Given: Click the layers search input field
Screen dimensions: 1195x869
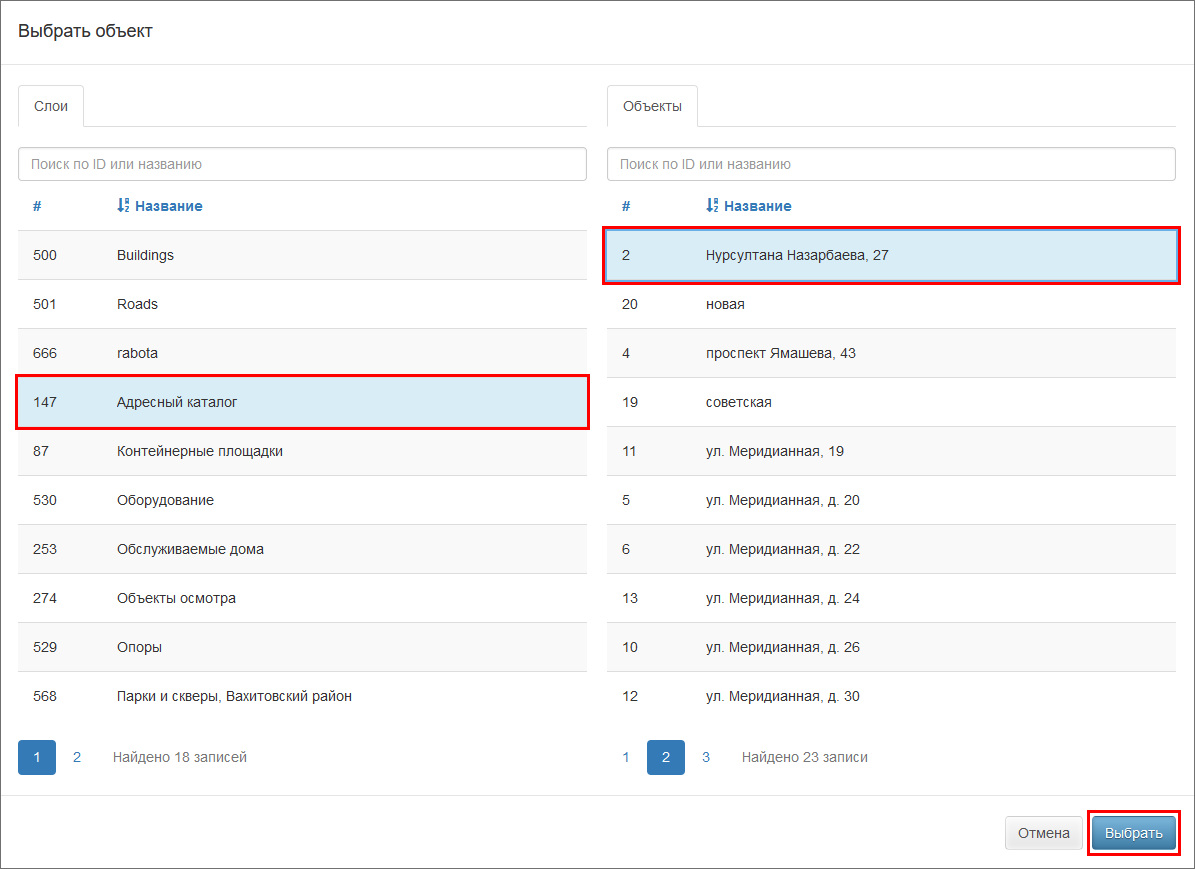Looking at the screenshot, I should tap(302, 164).
